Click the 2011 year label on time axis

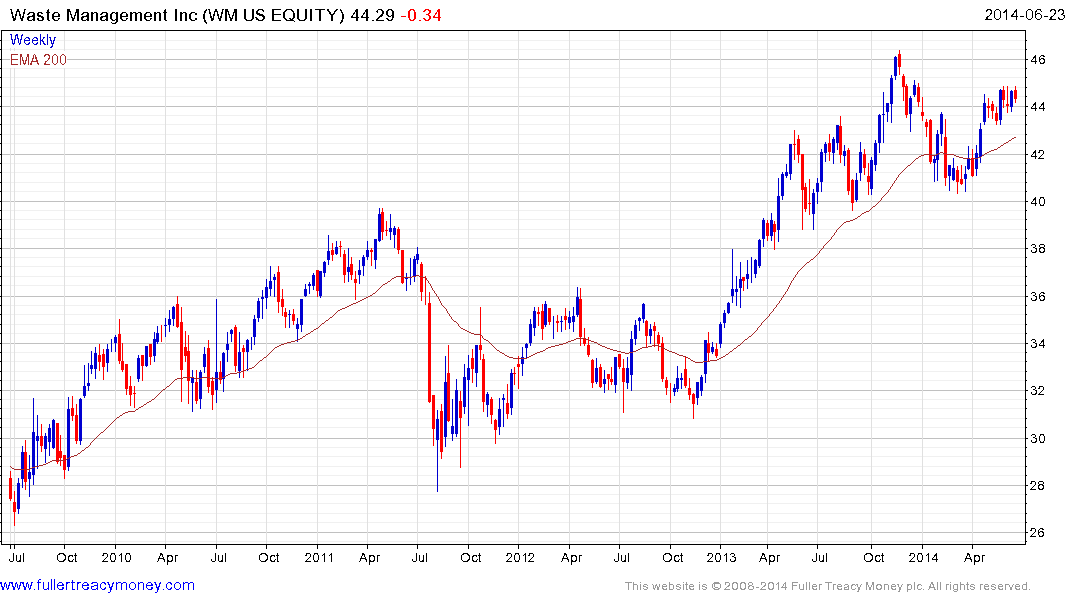tap(319, 557)
